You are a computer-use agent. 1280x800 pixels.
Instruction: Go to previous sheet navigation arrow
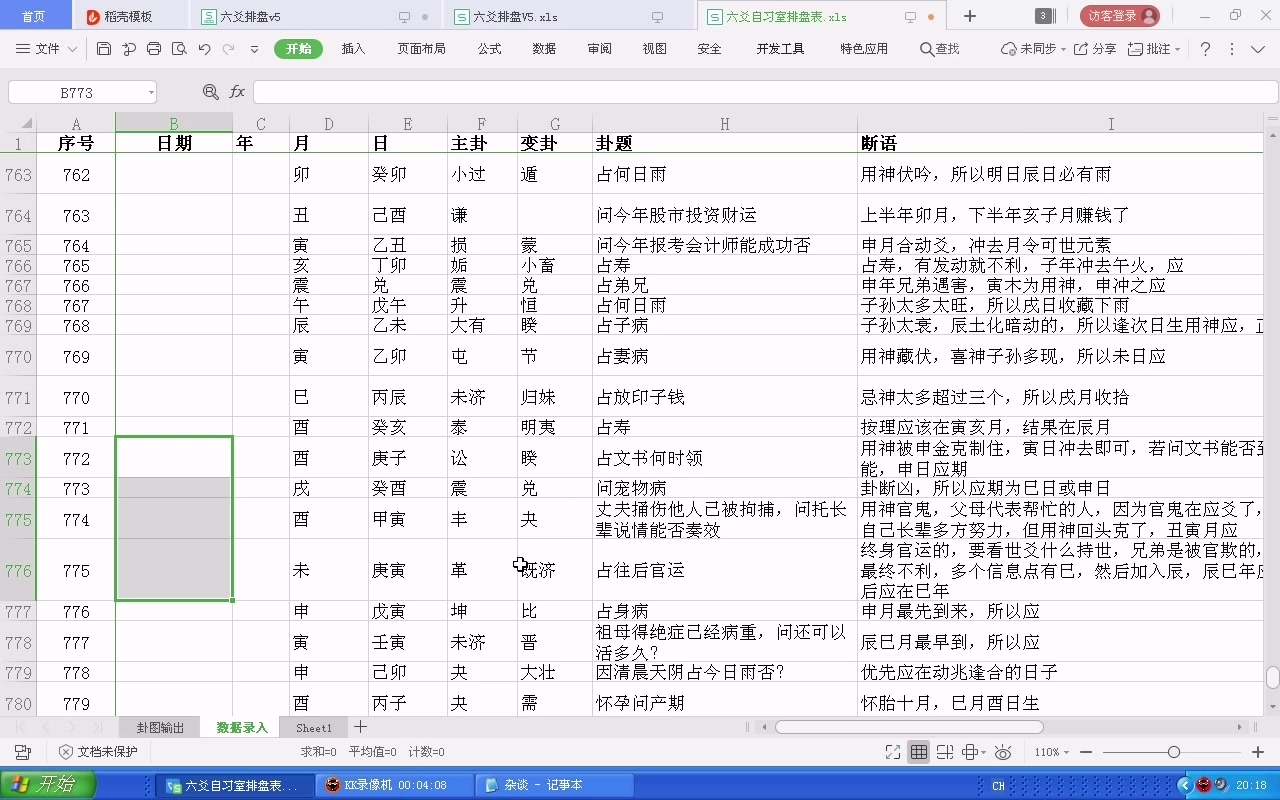(46, 727)
